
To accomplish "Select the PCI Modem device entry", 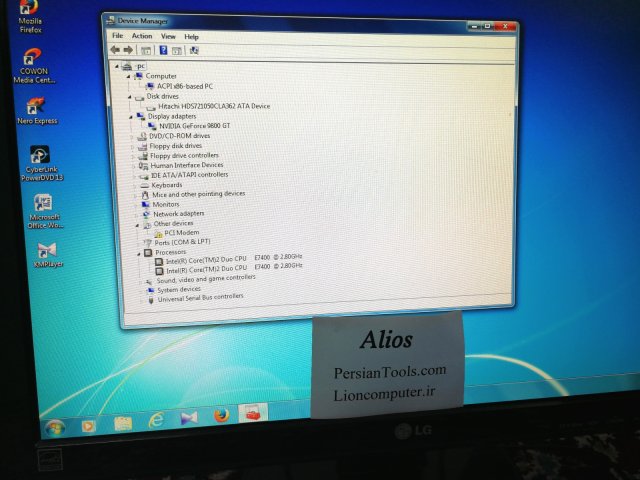I will coord(181,232).
